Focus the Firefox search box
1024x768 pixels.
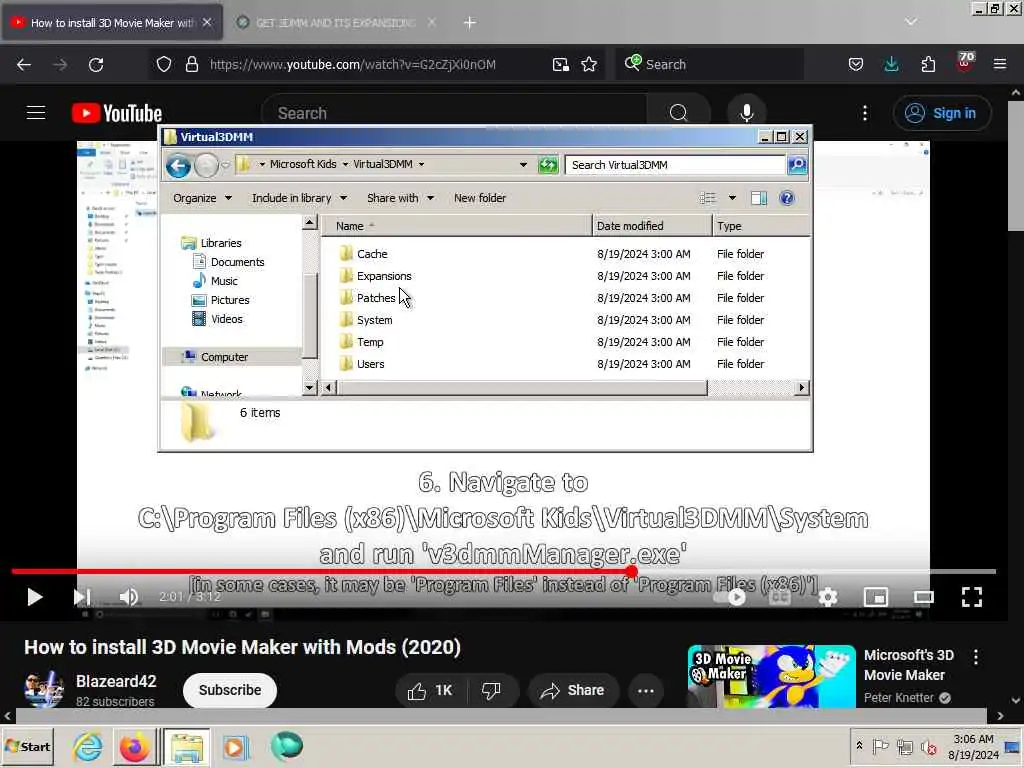point(709,64)
